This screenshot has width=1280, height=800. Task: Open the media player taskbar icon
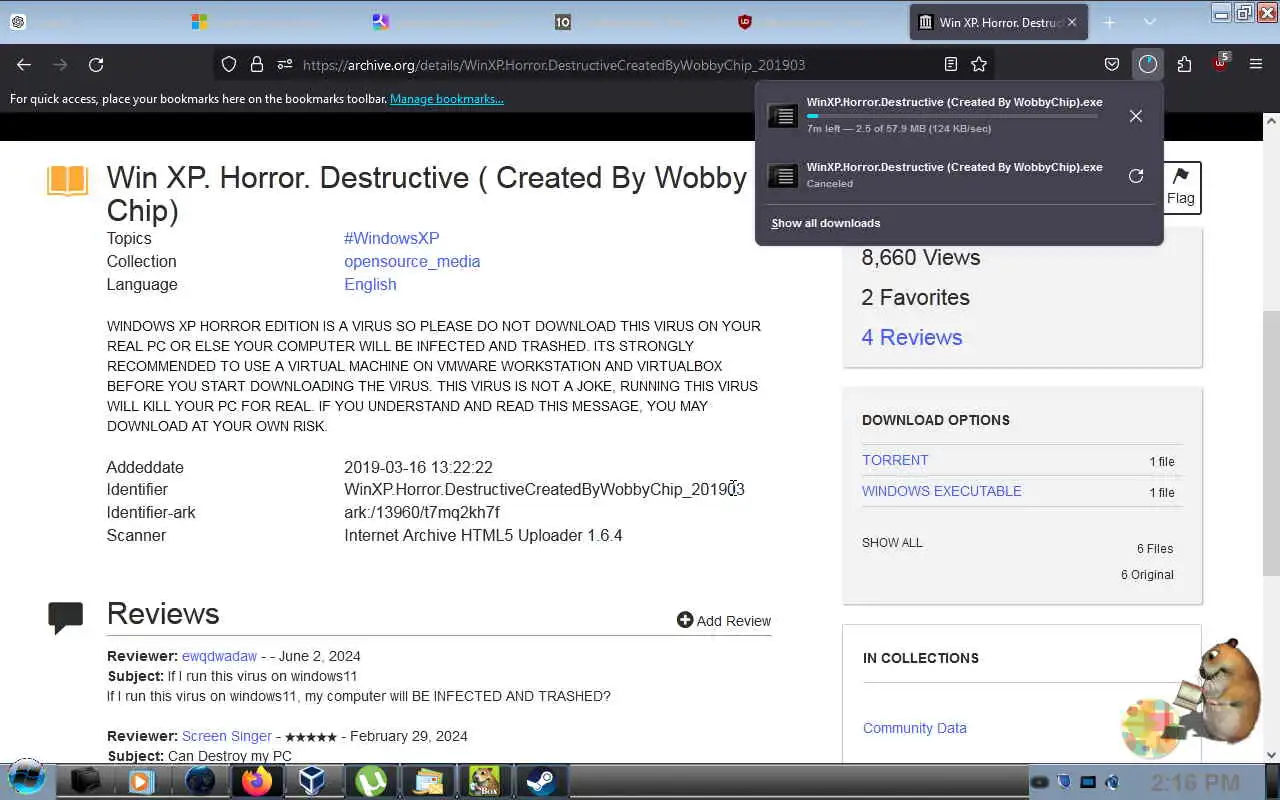(x=142, y=780)
